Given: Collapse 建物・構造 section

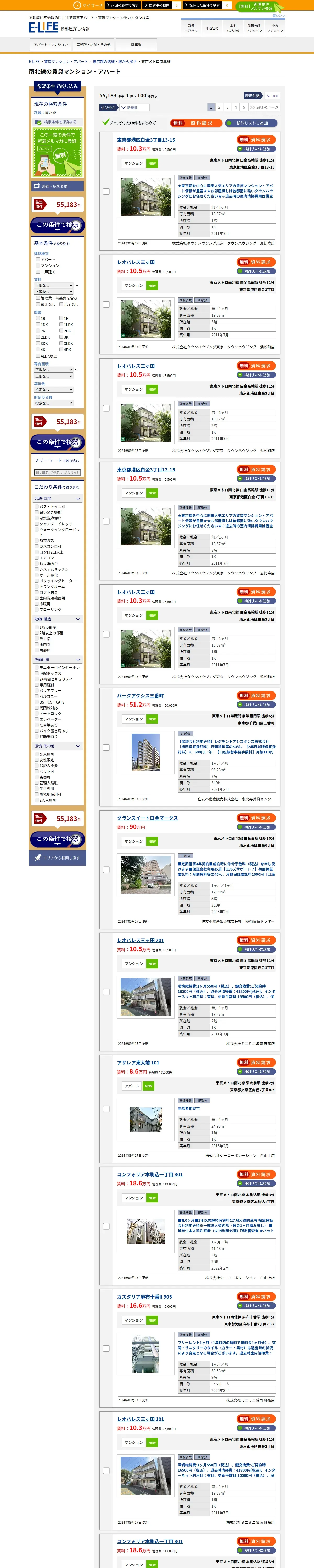Looking at the screenshot, I should coord(58,619).
